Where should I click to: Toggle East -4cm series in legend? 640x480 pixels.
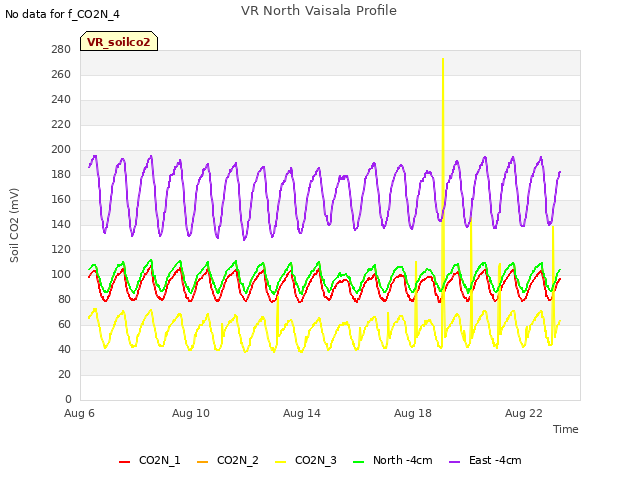coord(485,460)
